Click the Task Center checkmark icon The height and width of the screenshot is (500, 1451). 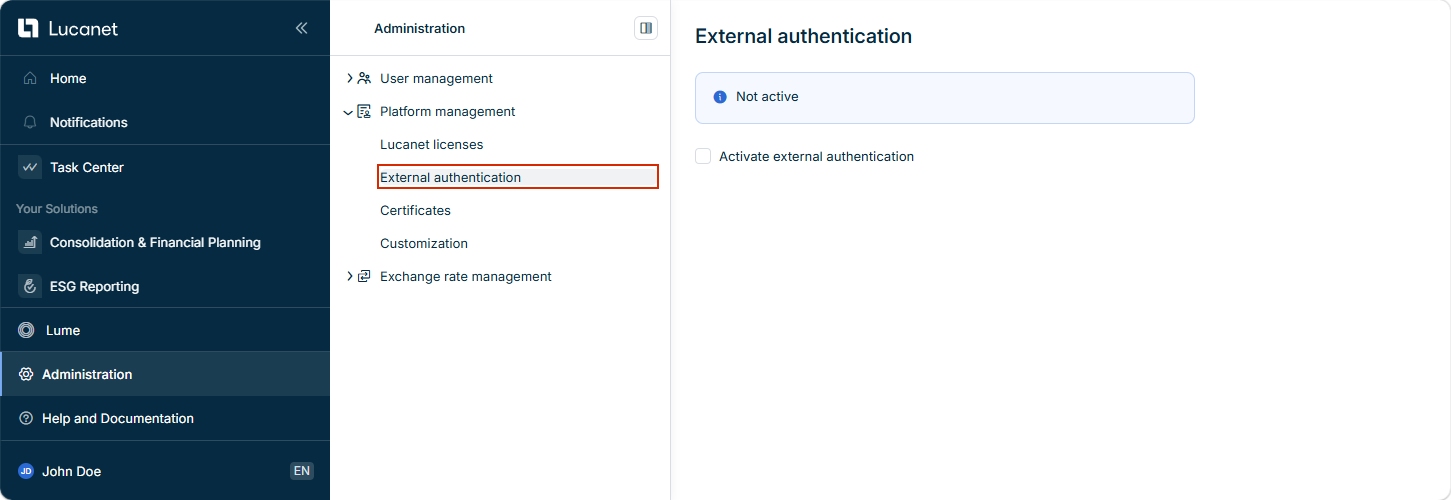pyautogui.click(x=30, y=167)
